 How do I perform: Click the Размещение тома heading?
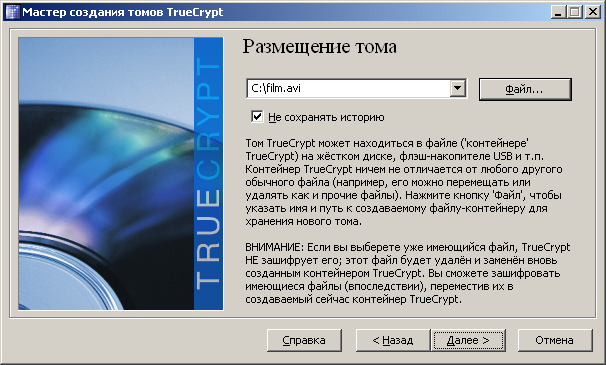[320, 47]
